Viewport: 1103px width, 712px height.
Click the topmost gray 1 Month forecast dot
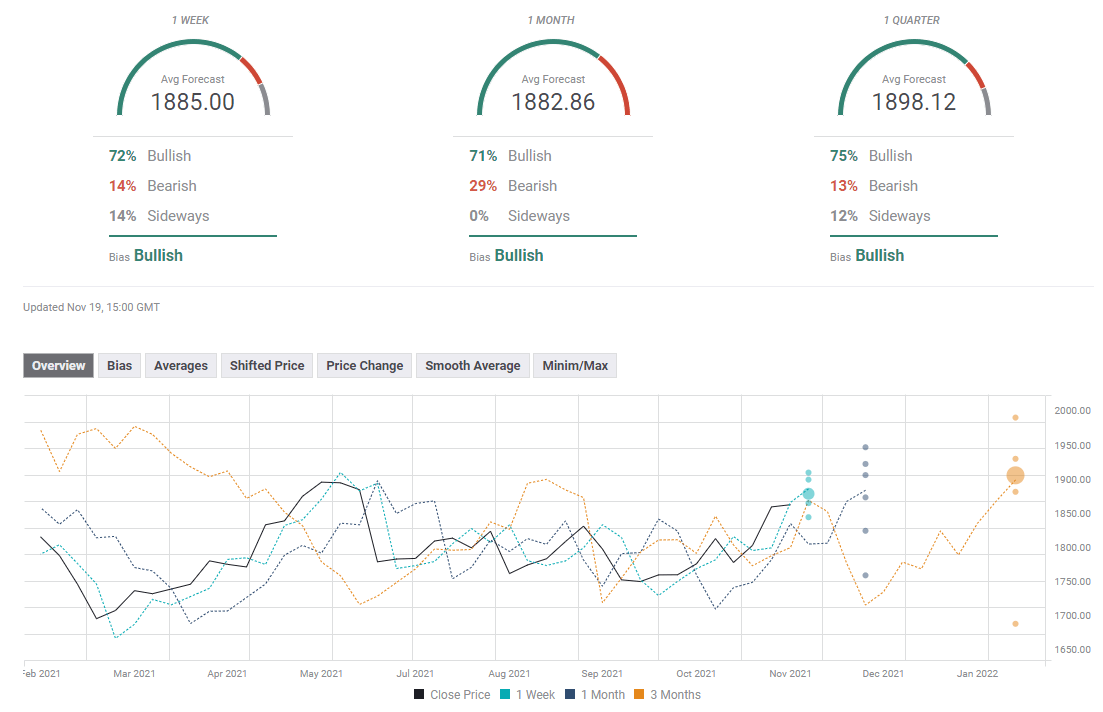865,448
